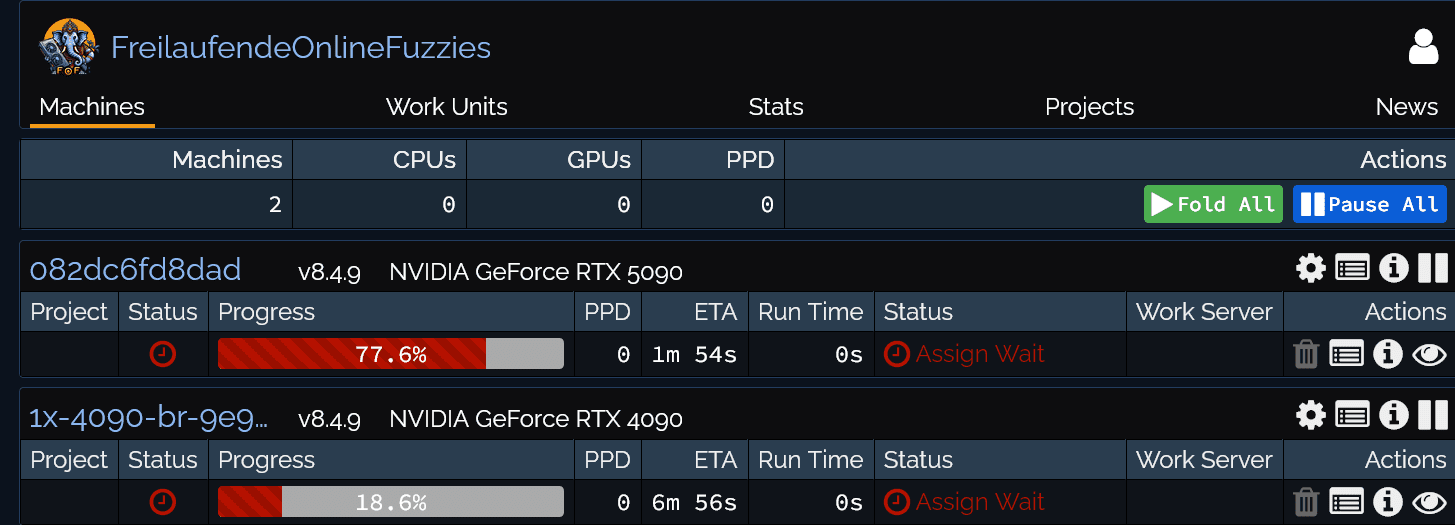View protein with eye icon, 77.6% row
This screenshot has width=1455, height=525.
click(1429, 354)
